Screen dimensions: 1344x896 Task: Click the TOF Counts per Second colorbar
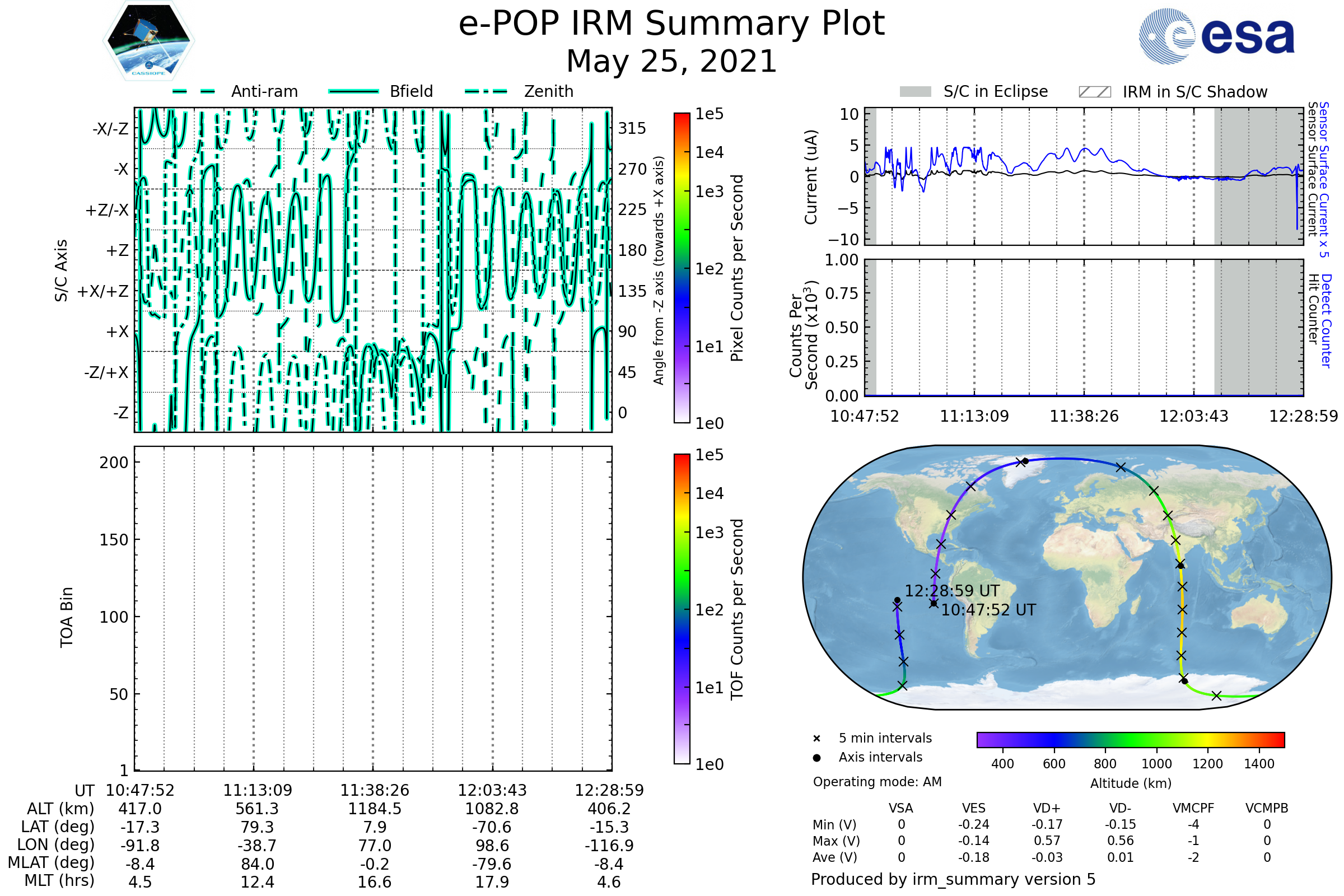click(682, 609)
